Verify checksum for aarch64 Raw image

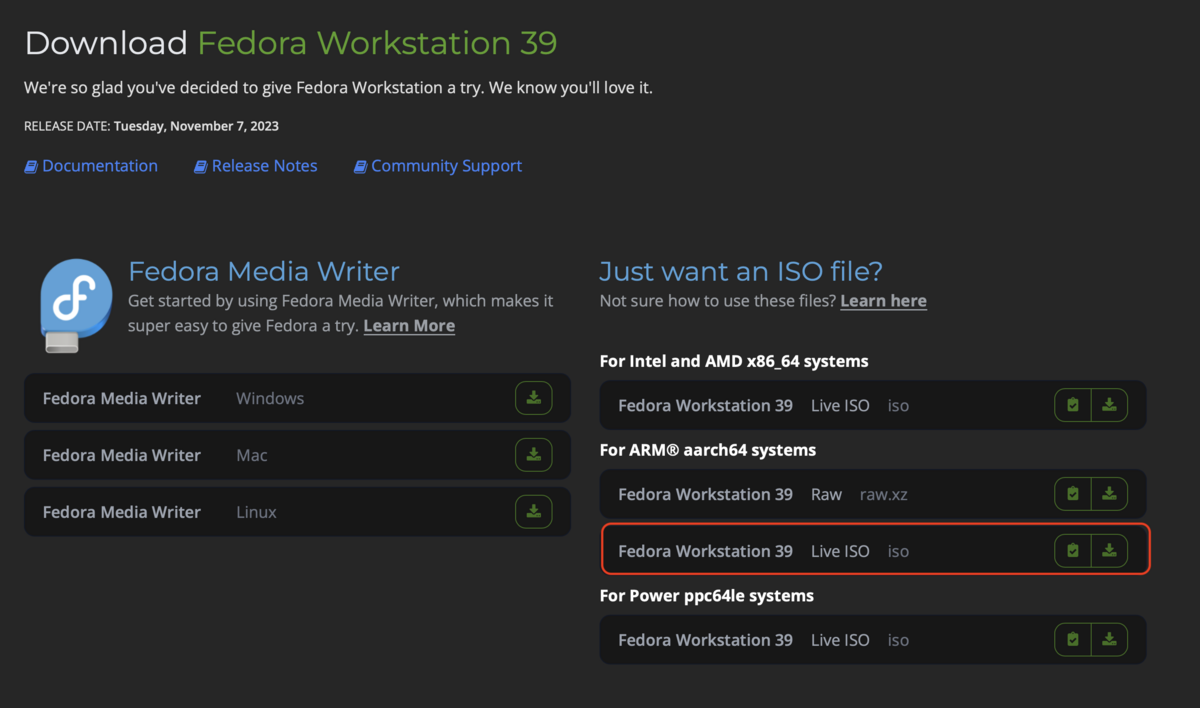click(x=1073, y=494)
